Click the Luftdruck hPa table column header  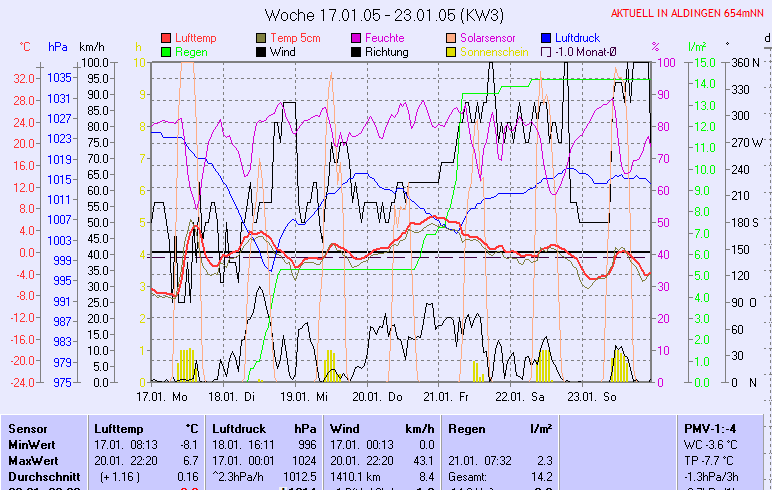tap(265, 428)
